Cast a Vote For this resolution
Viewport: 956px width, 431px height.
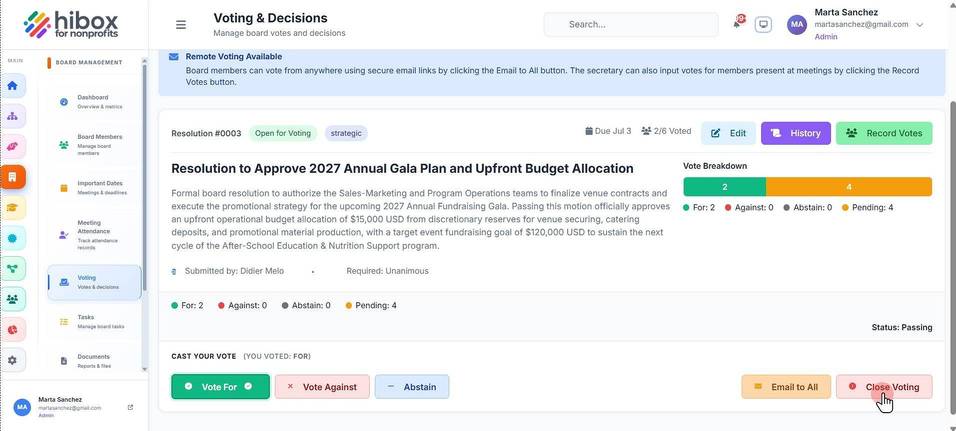pos(220,386)
